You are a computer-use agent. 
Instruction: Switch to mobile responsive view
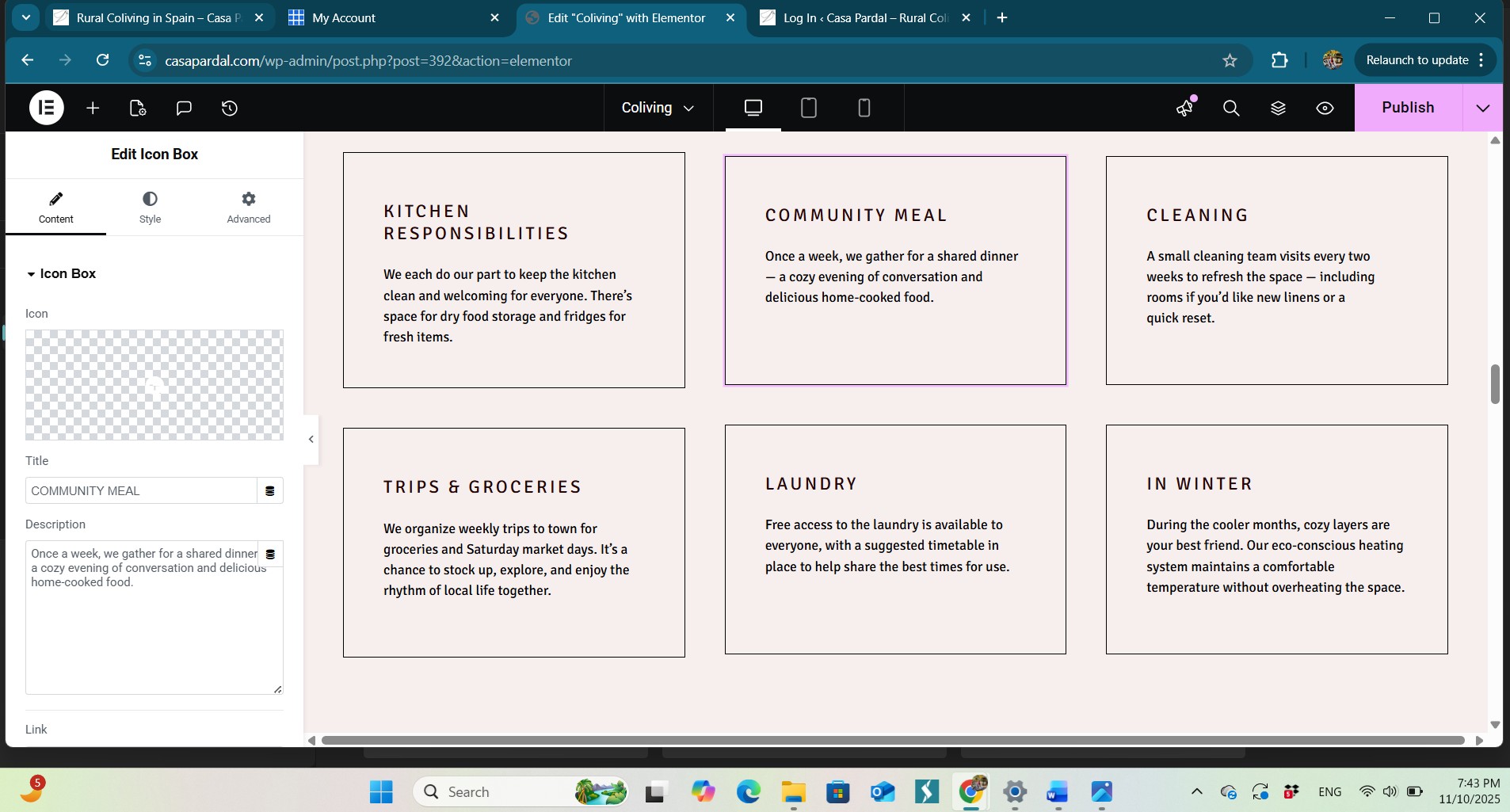(x=864, y=108)
